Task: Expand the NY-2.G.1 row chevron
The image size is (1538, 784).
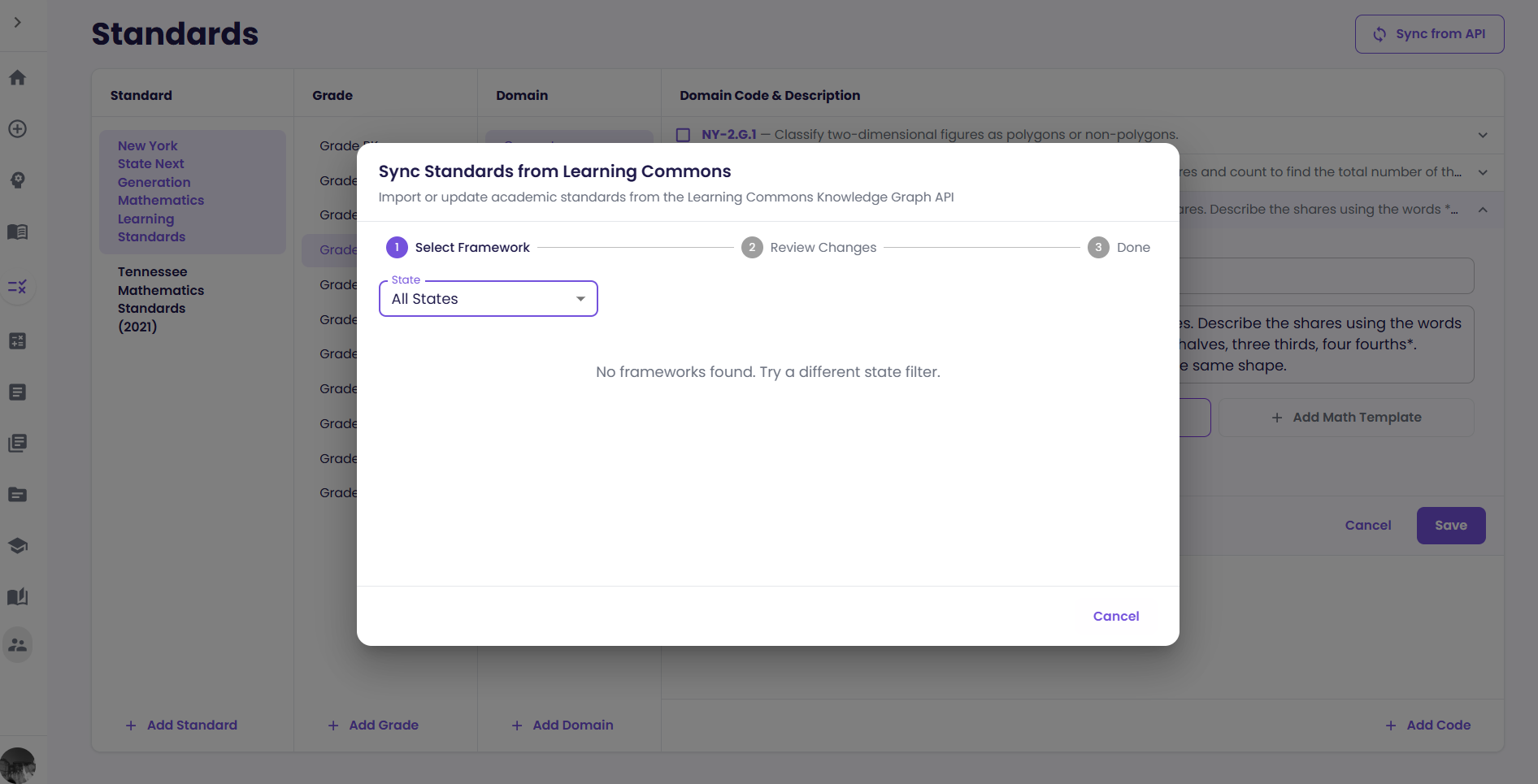Action: [x=1483, y=135]
